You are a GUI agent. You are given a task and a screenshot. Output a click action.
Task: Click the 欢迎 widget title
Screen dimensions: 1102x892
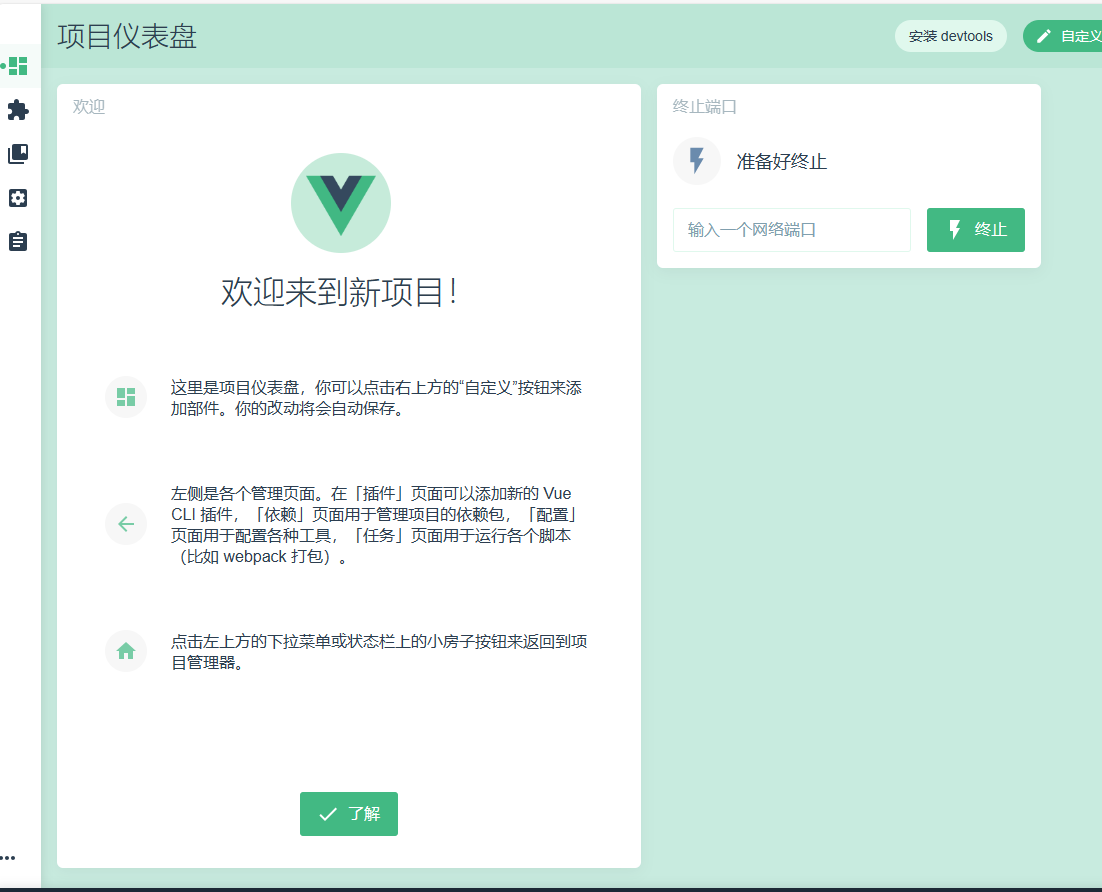[89, 107]
